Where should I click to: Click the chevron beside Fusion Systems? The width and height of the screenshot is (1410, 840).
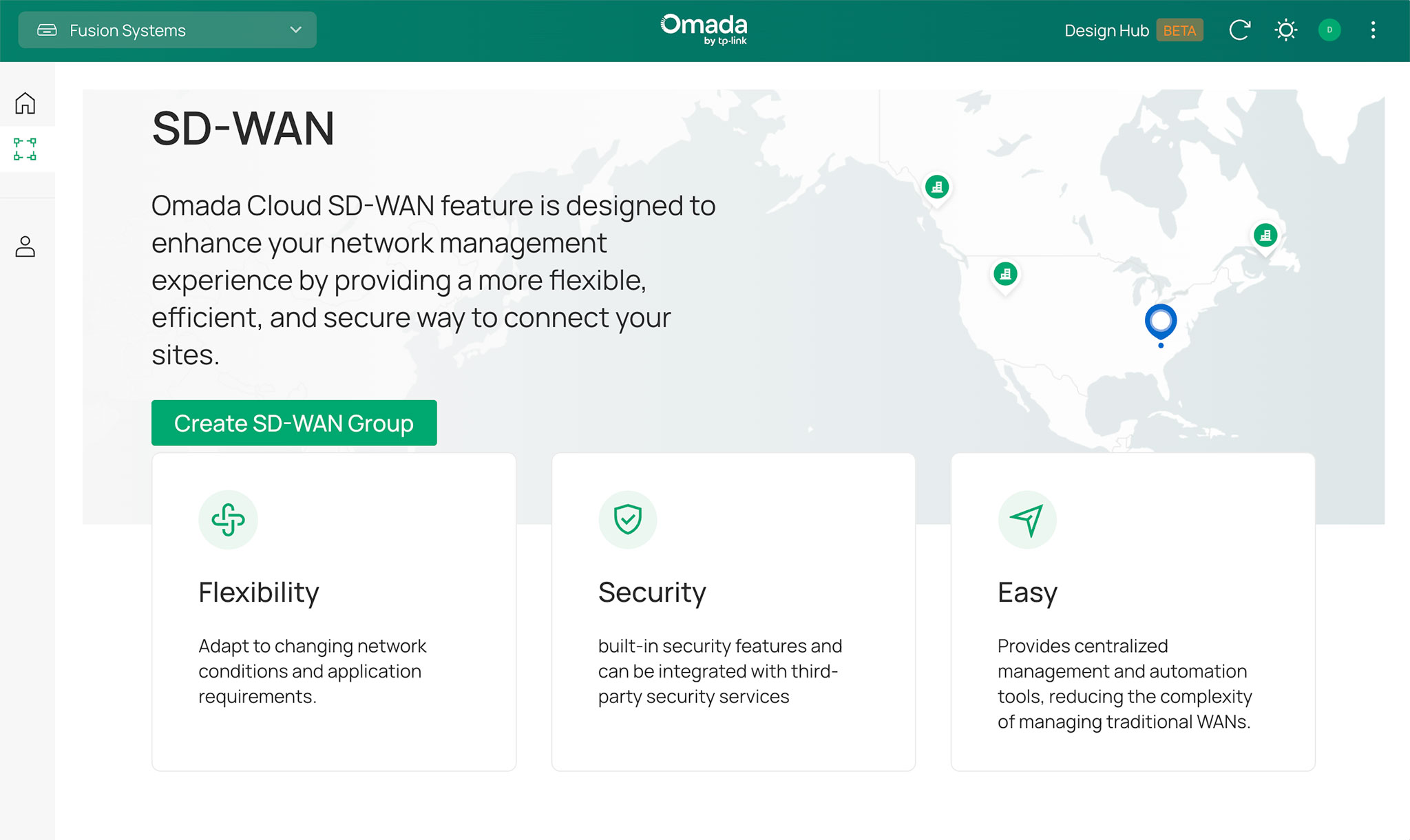296,30
